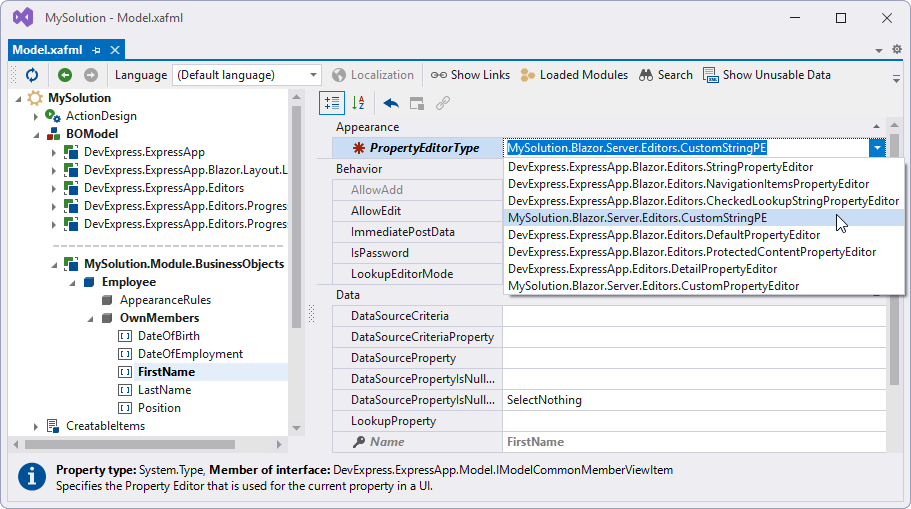Collapse the BOModel node
Screen dimensions: 911x509
click(36, 135)
